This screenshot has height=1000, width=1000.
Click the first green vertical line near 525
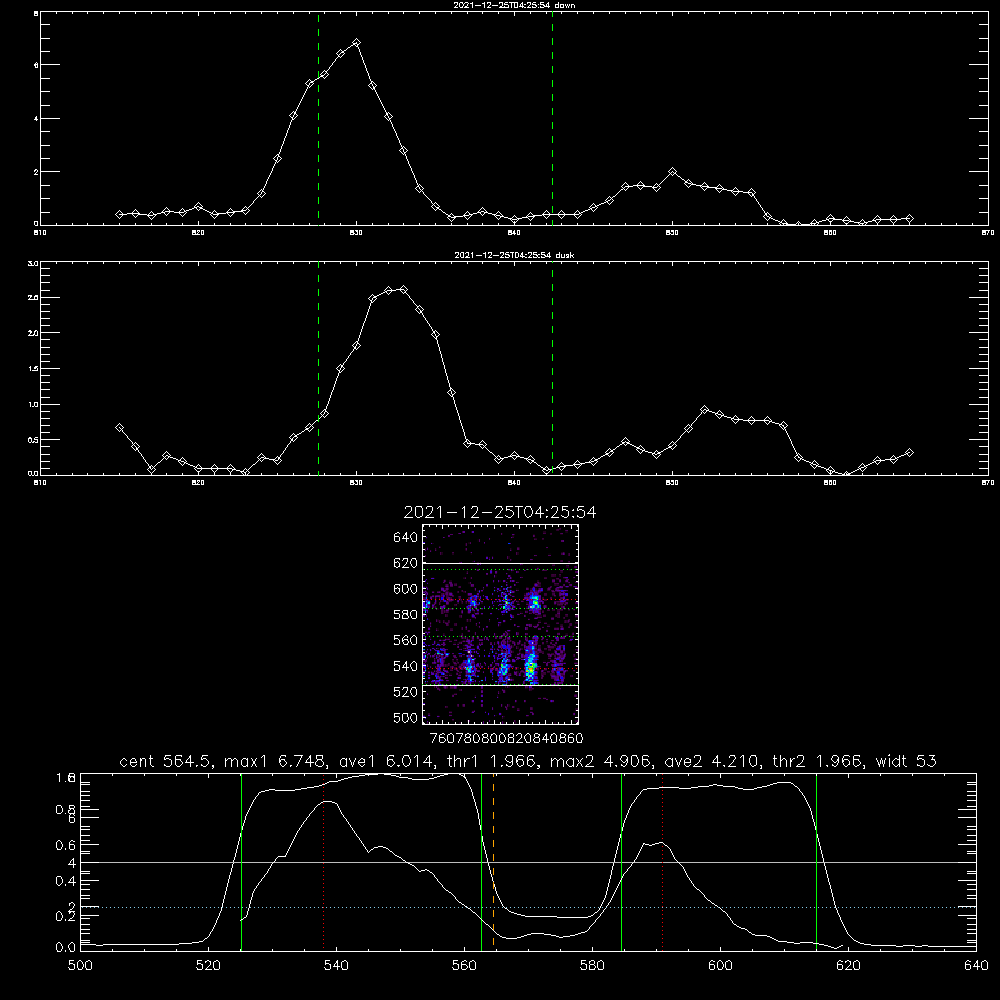(x=241, y=862)
